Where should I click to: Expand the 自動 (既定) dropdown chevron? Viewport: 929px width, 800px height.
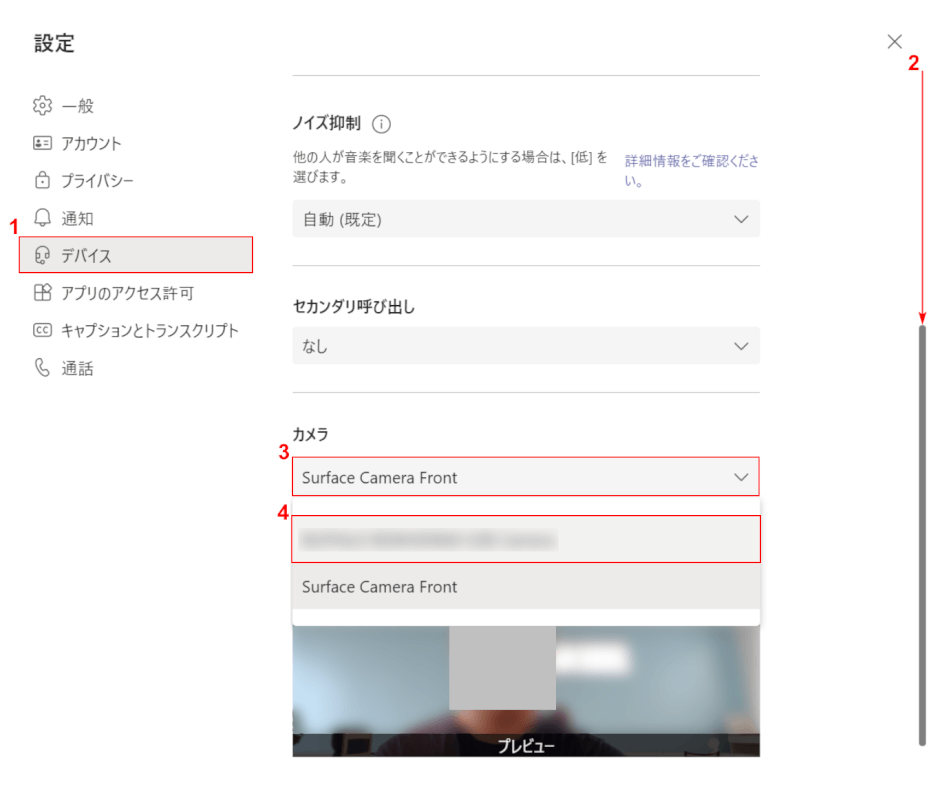pyautogui.click(x=741, y=219)
